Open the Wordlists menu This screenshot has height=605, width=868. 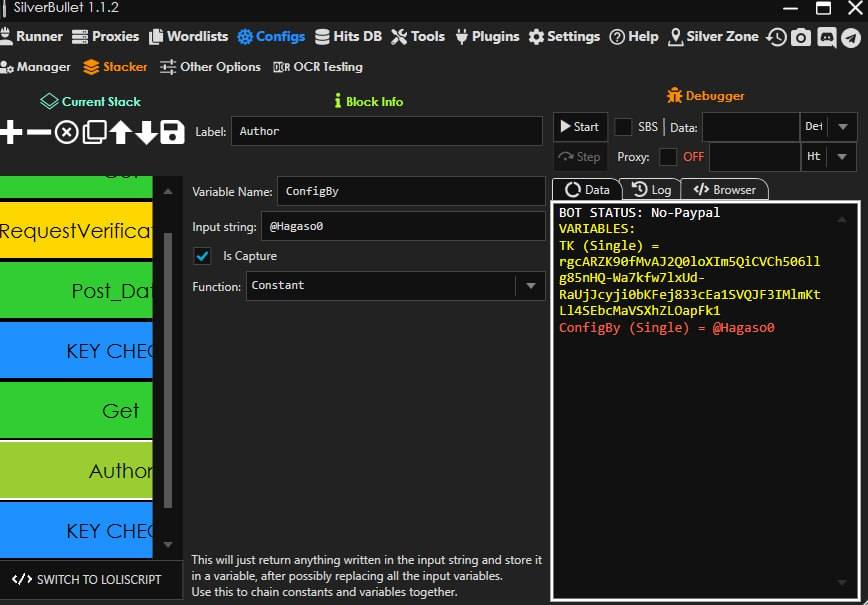pyautogui.click(x=189, y=36)
